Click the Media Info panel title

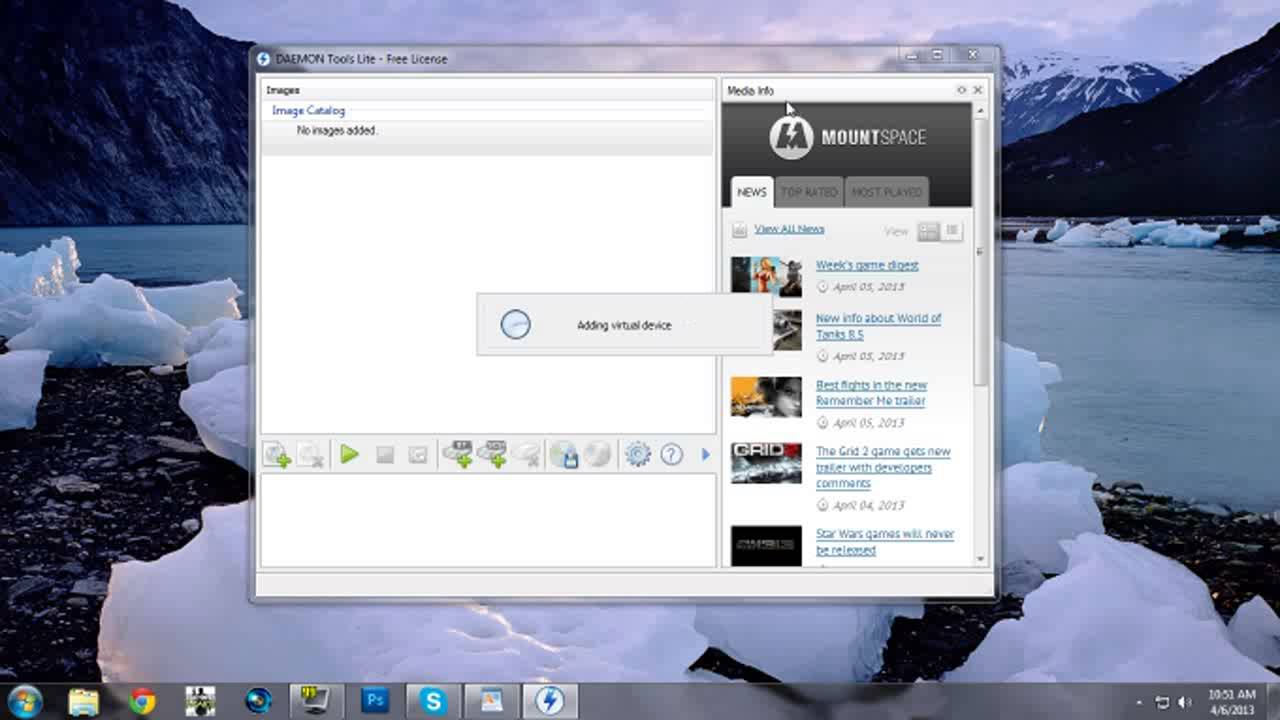click(750, 90)
